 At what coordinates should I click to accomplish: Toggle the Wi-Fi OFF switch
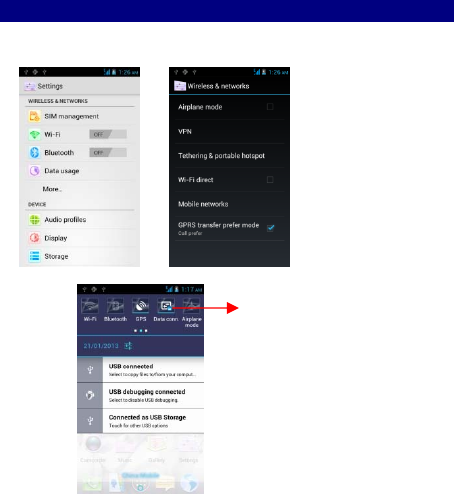pos(108,134)
